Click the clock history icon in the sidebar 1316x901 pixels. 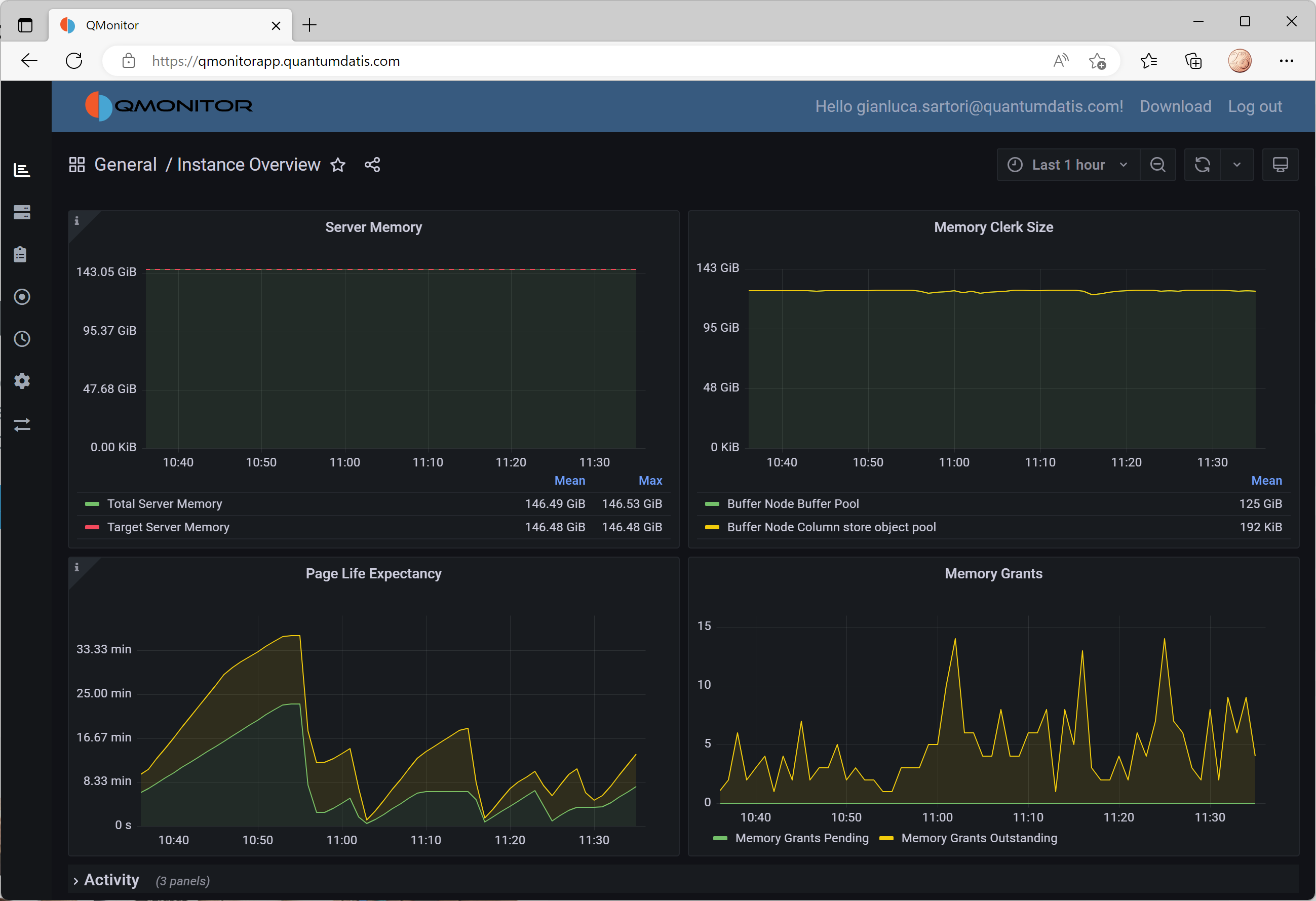click(x=22, y=339)
